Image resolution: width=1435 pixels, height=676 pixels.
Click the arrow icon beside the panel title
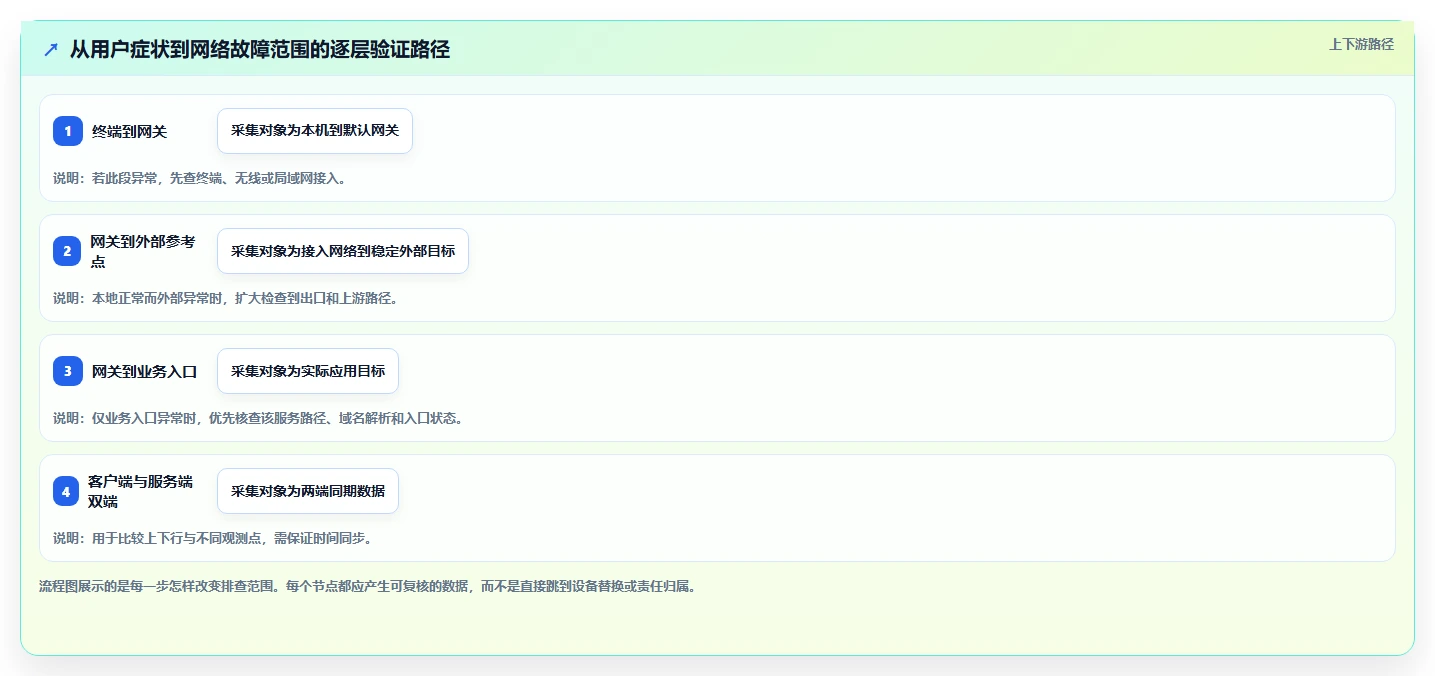[51, 50]
